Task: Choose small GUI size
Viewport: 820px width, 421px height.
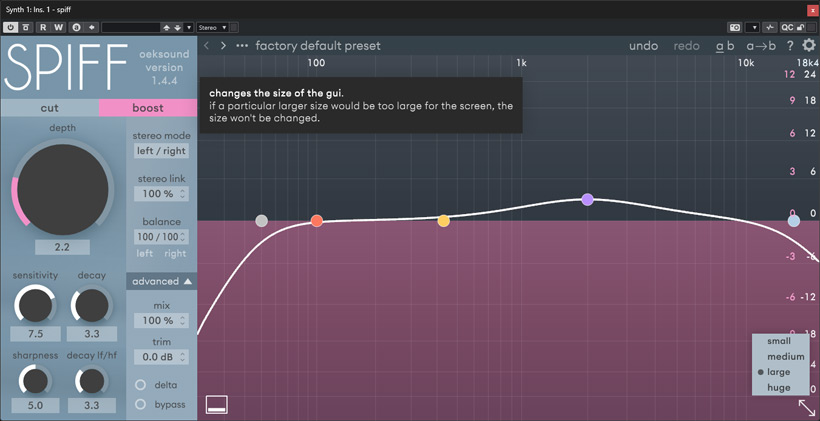Action: coord(779,341)
